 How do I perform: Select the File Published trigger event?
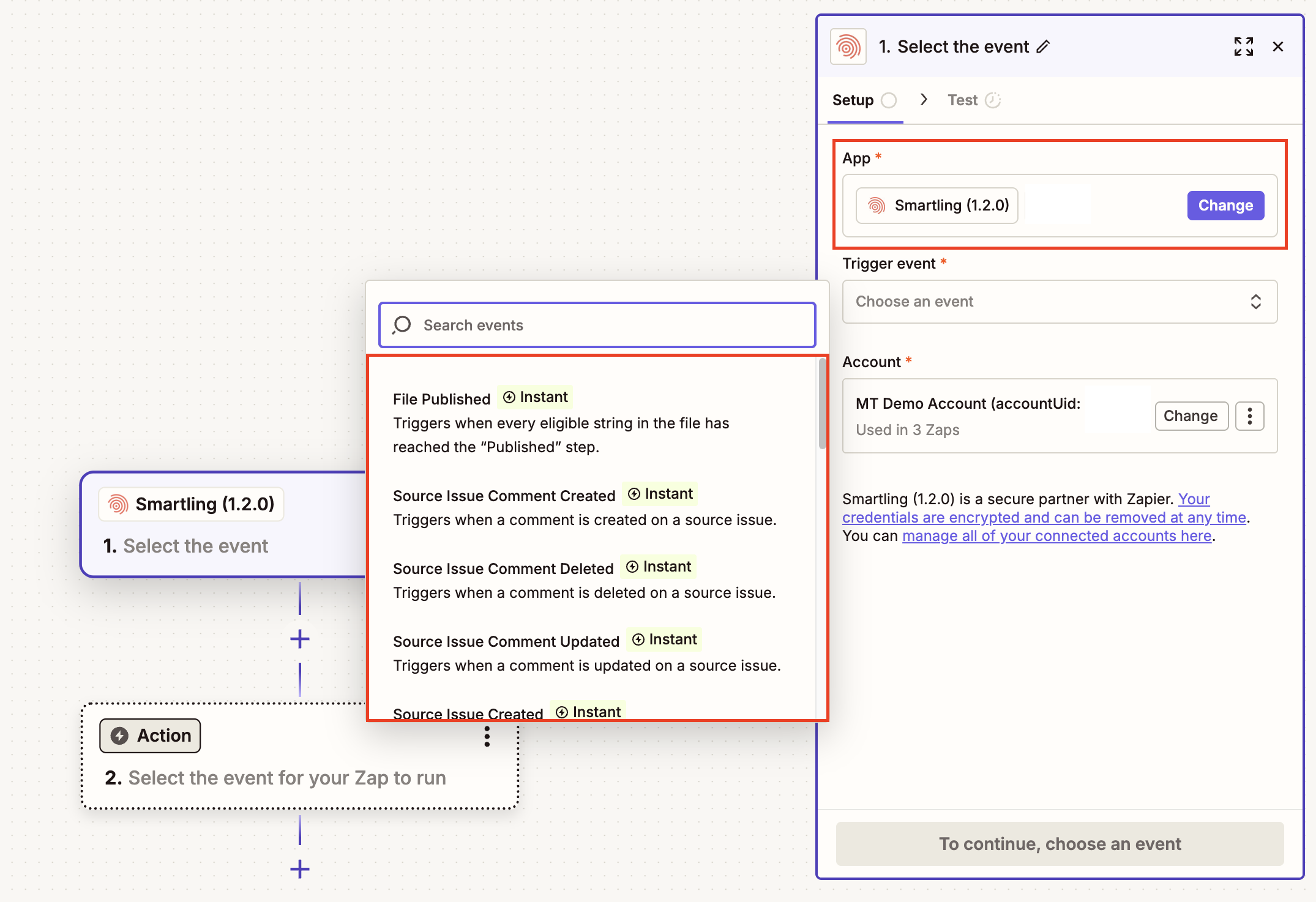442,399
